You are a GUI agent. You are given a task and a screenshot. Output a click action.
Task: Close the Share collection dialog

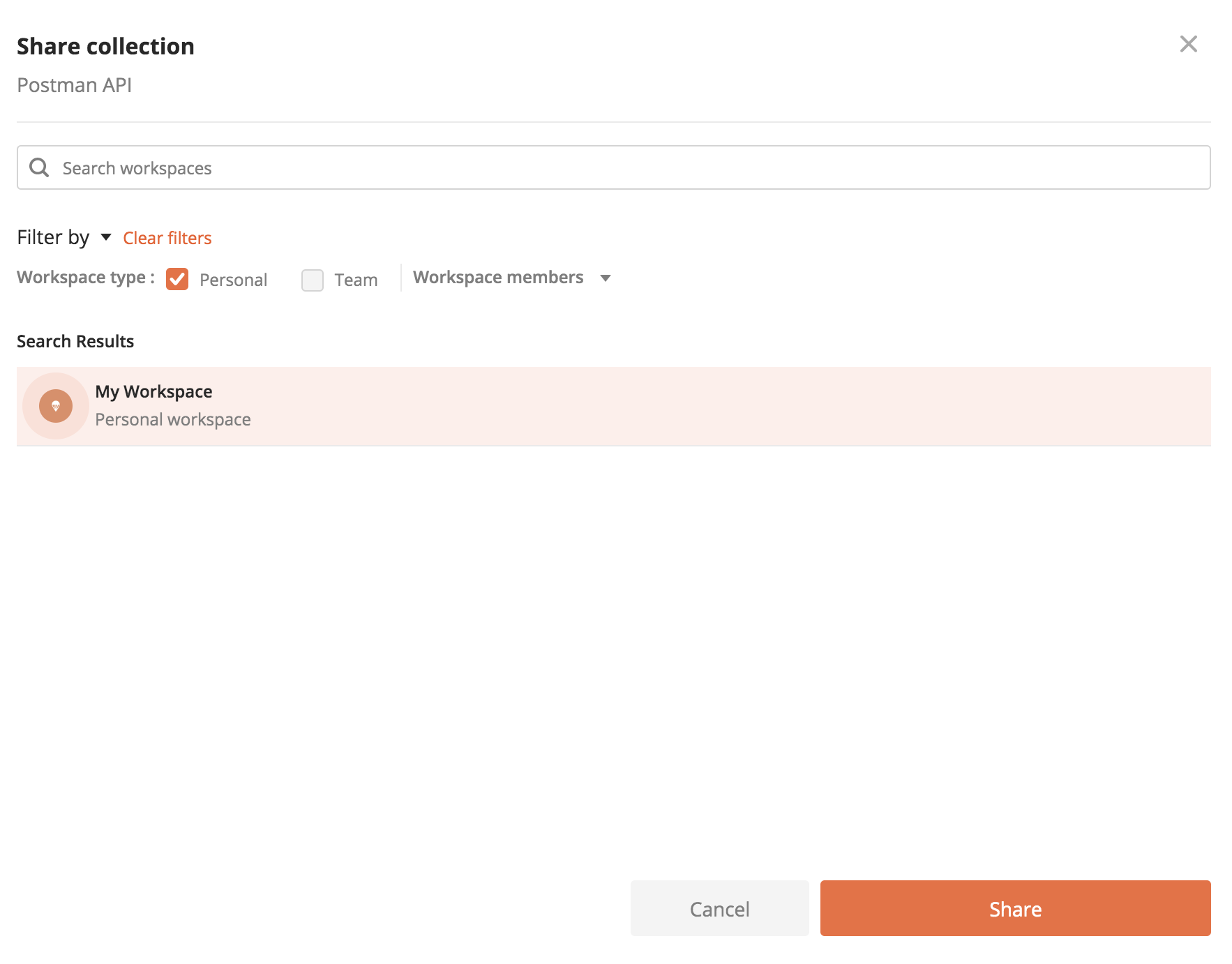click(1188, 44)
